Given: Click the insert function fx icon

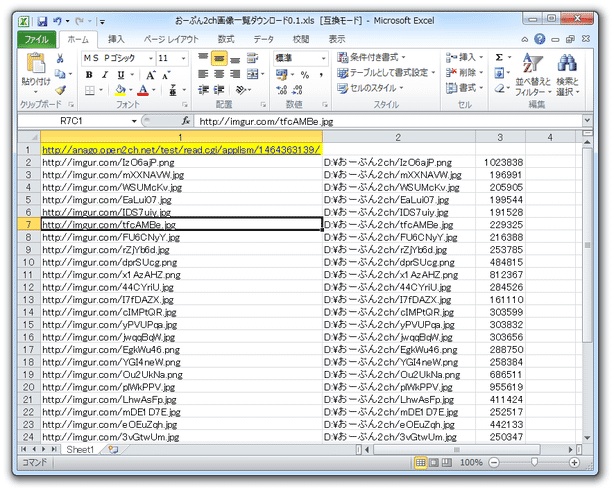Looking at the screenshot, I should tap(186, 121).
